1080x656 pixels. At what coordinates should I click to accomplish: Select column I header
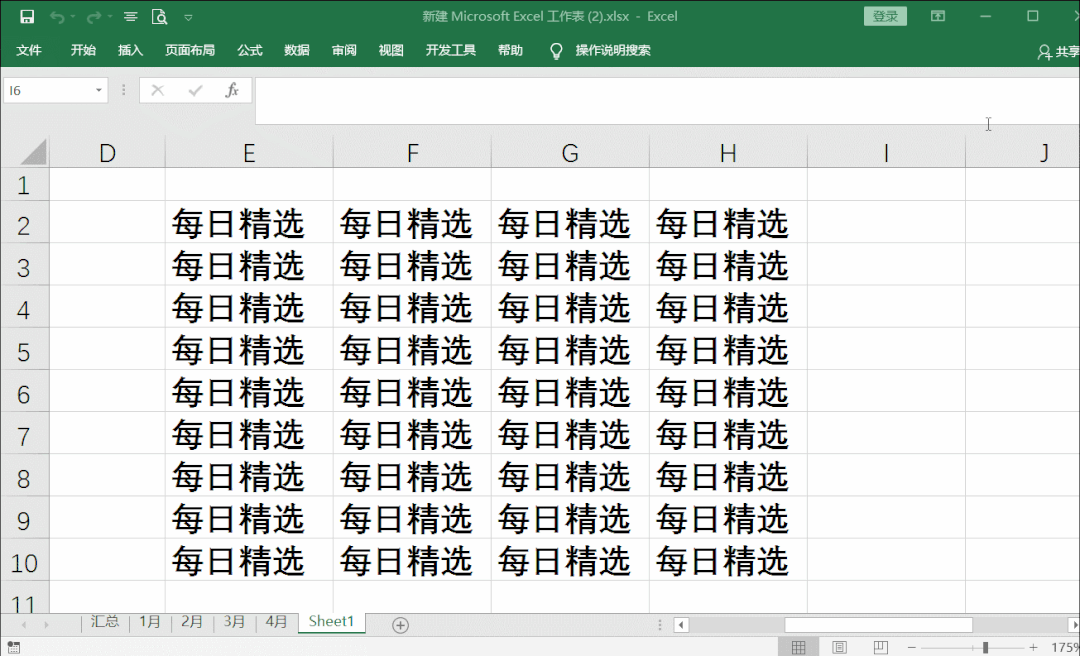pyautogui.click(x=886, y=152)
